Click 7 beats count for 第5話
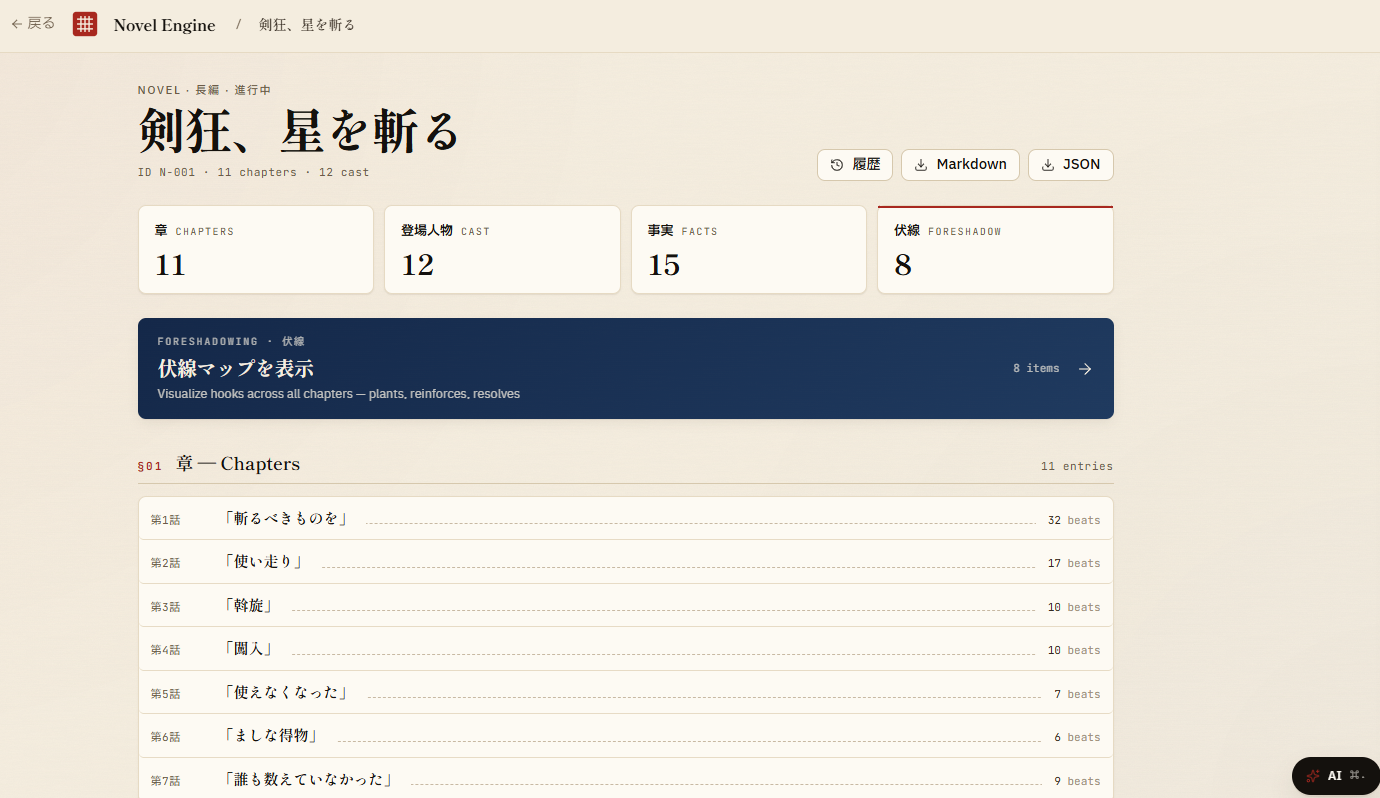This screenshot has height=798, width=1380. 1077,694
